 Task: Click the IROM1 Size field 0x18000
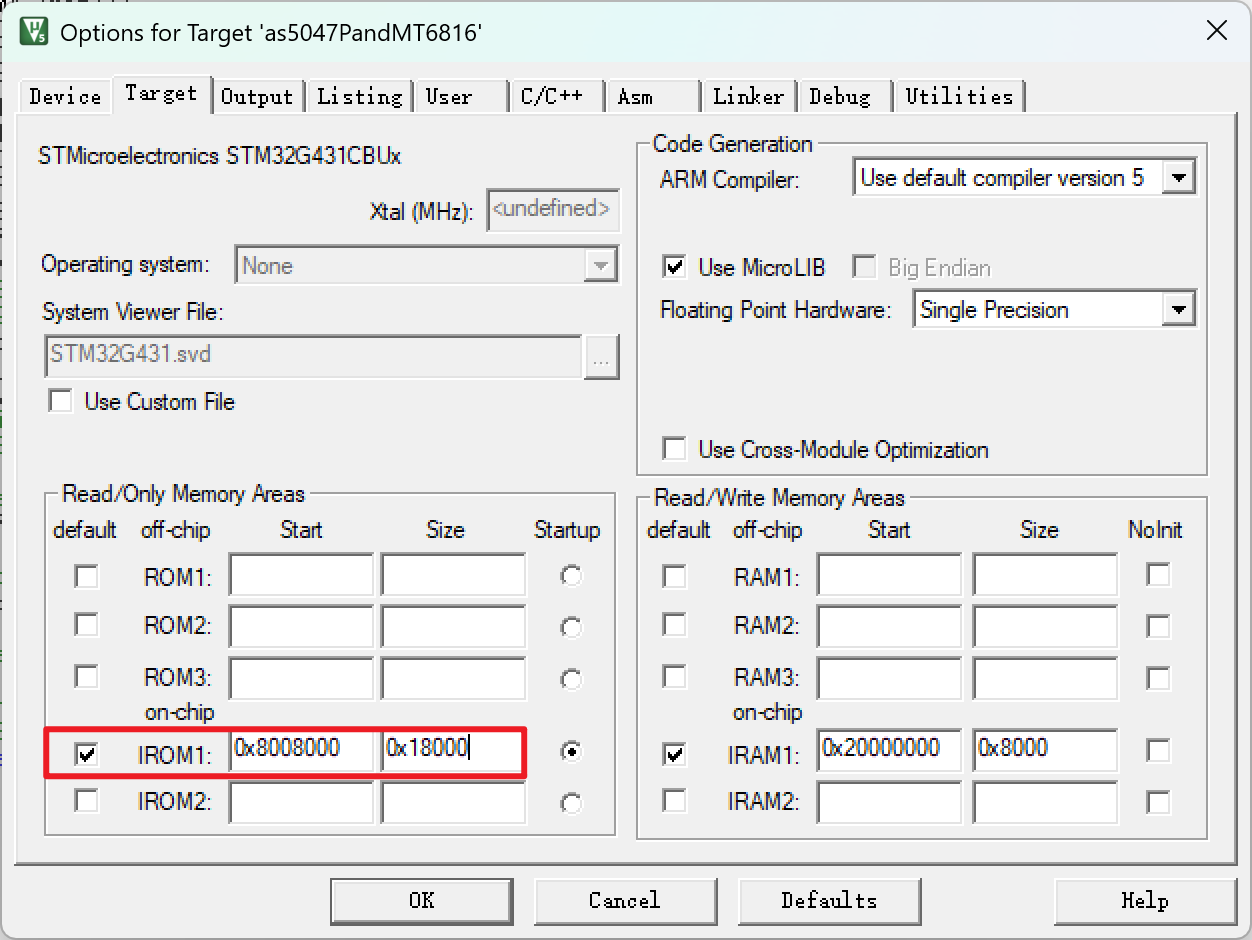pyautogui.click(x=453, y=751)
